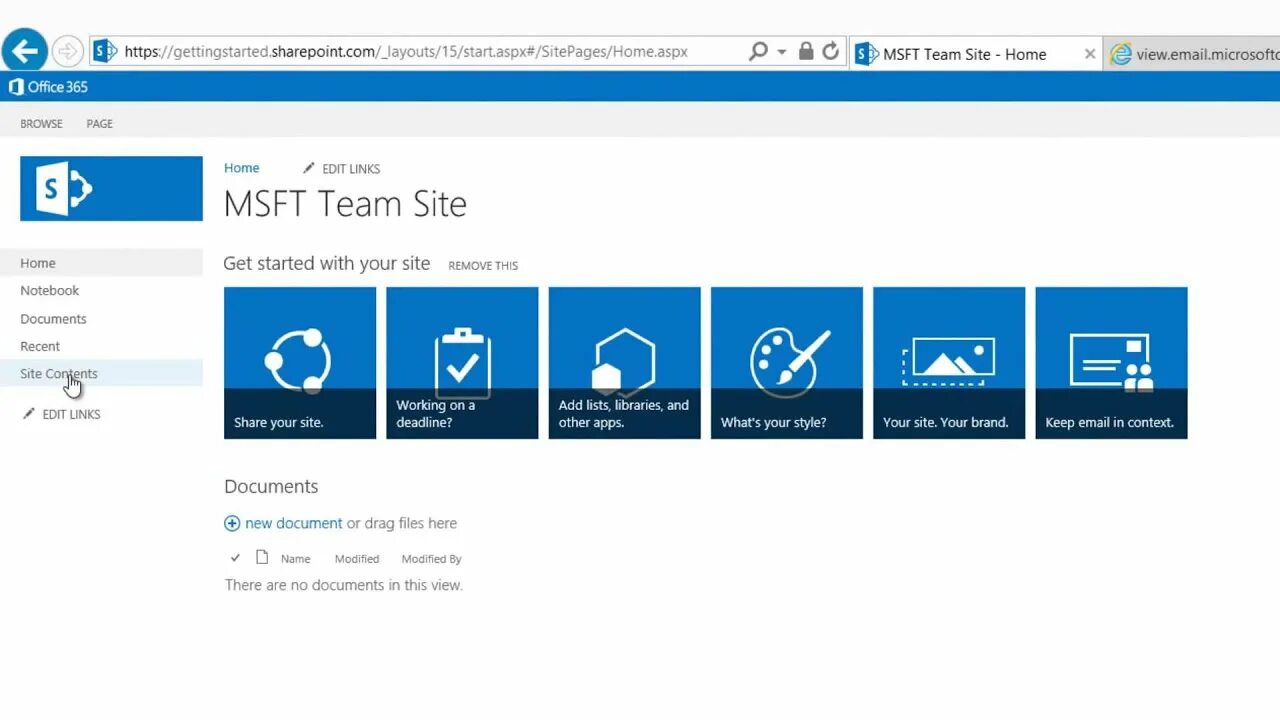The width and height of the screenshot is (1280, 720).
Task: Click the search magnifier in the address bar
Action: 758,51
